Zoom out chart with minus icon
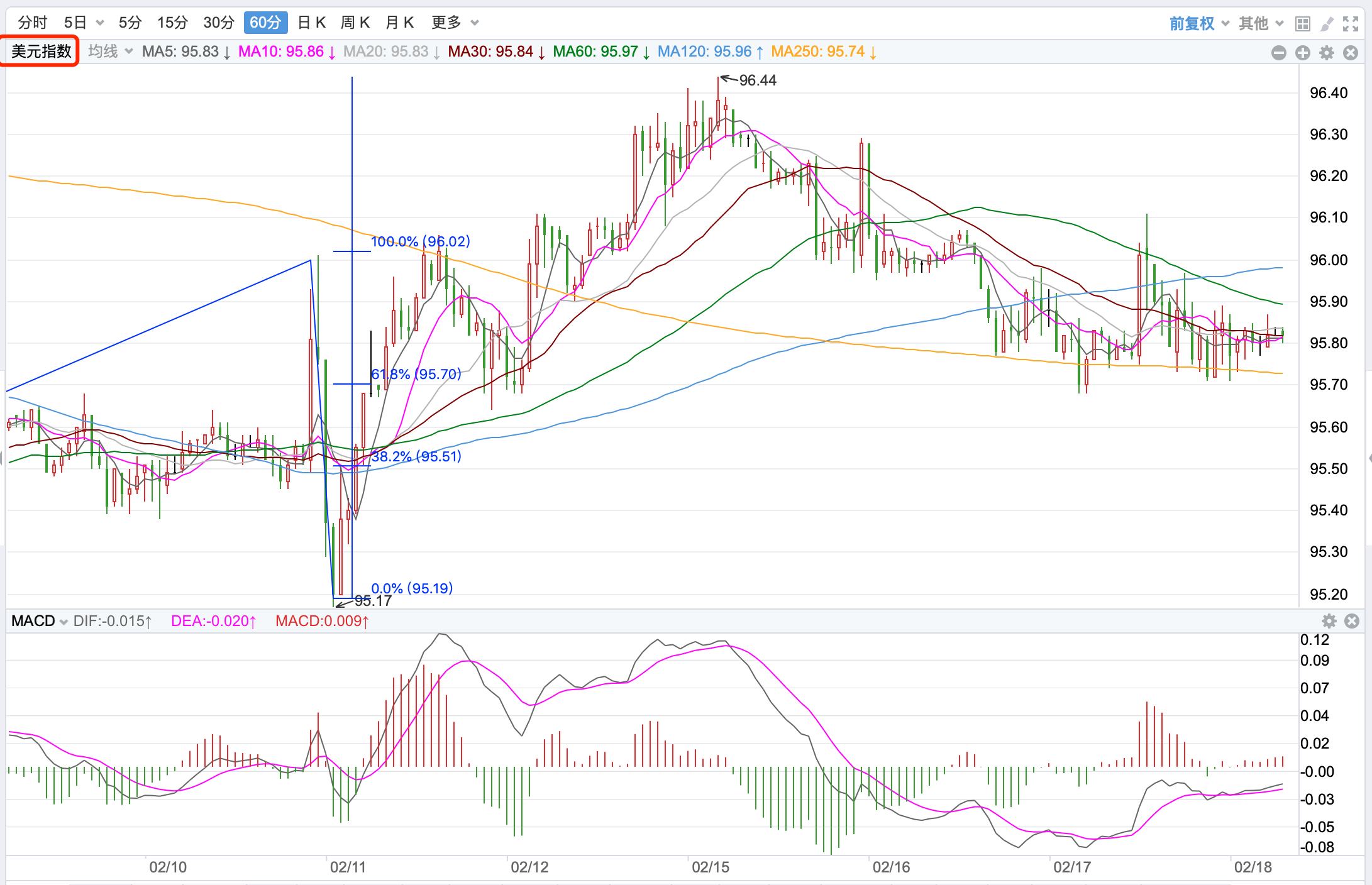This screenshot has height=885, width=1372. (1278, 53)
